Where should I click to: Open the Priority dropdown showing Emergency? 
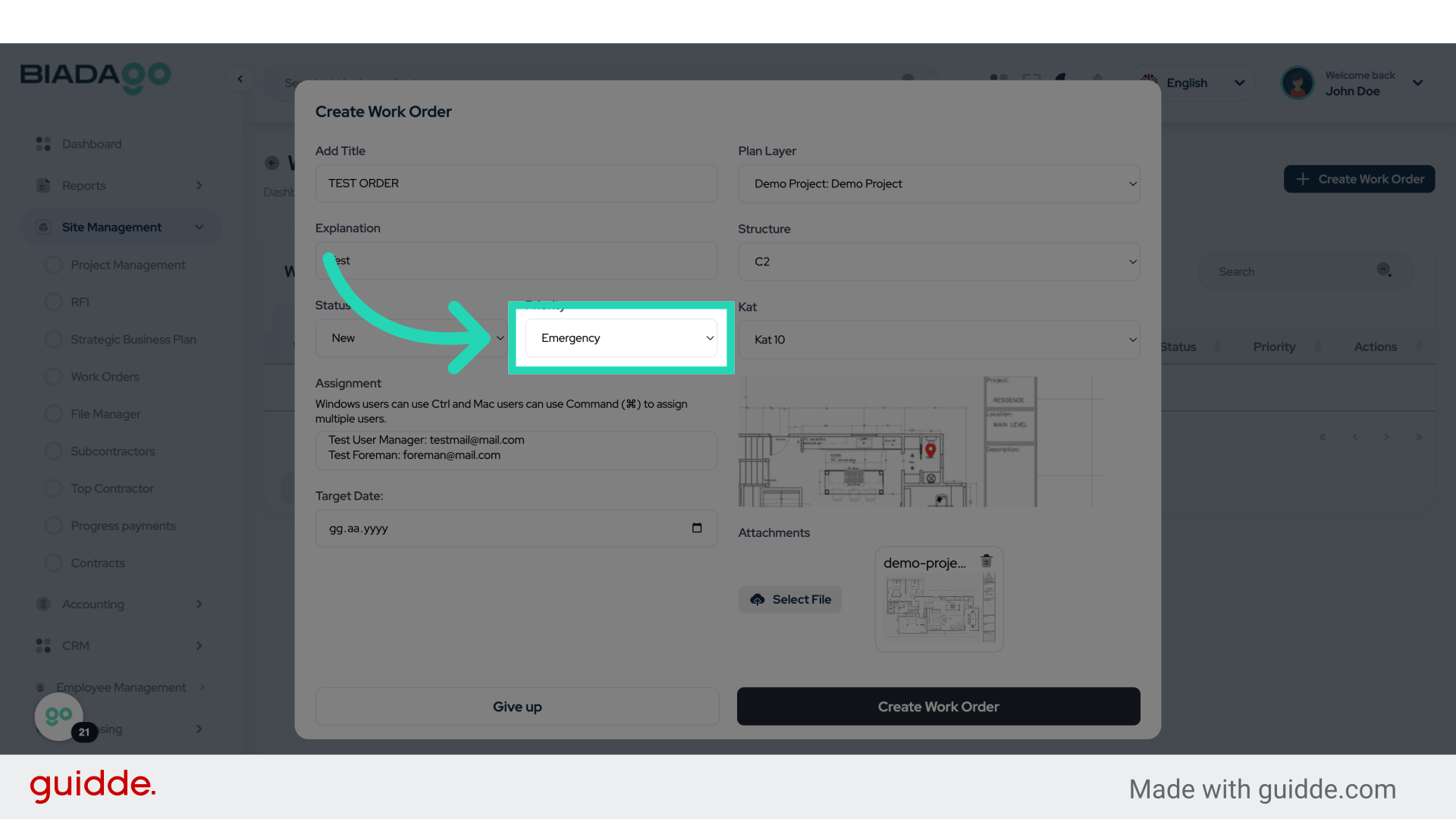(620, 338)
